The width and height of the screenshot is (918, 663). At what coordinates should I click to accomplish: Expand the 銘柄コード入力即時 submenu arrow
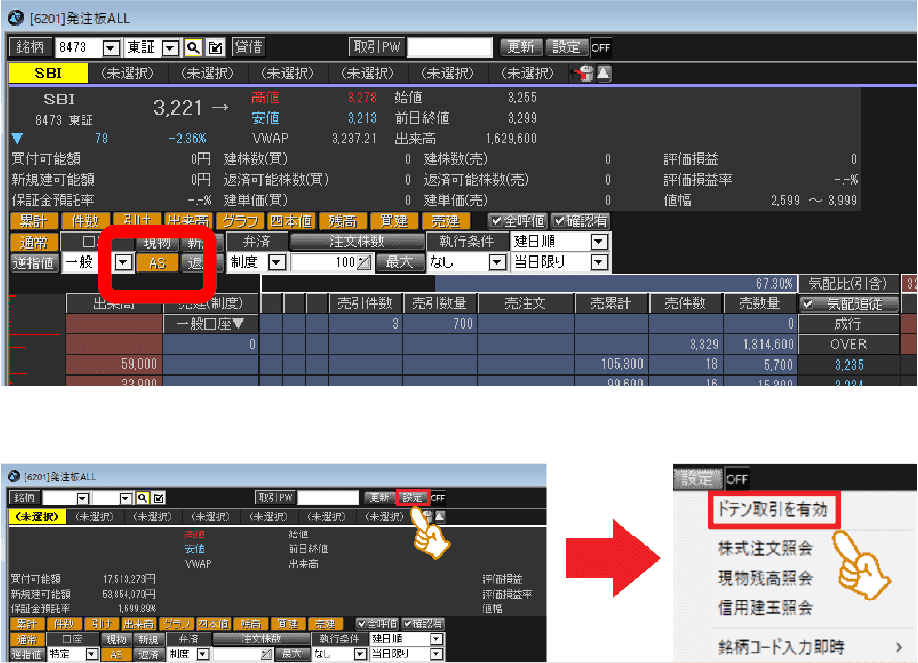pos(899,647)
